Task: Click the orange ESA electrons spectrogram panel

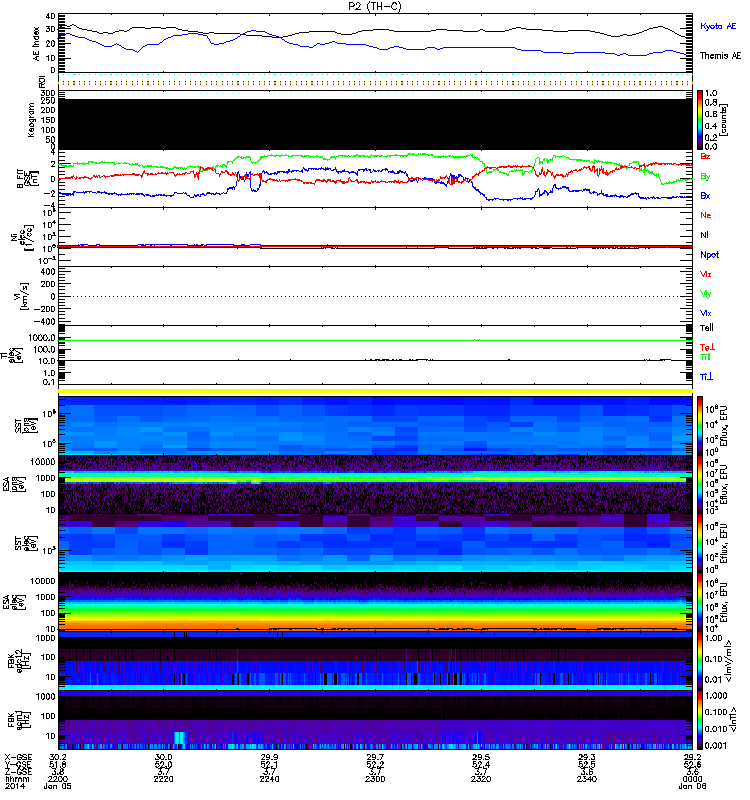Action: pyautogui.click(x=375, y=602)
